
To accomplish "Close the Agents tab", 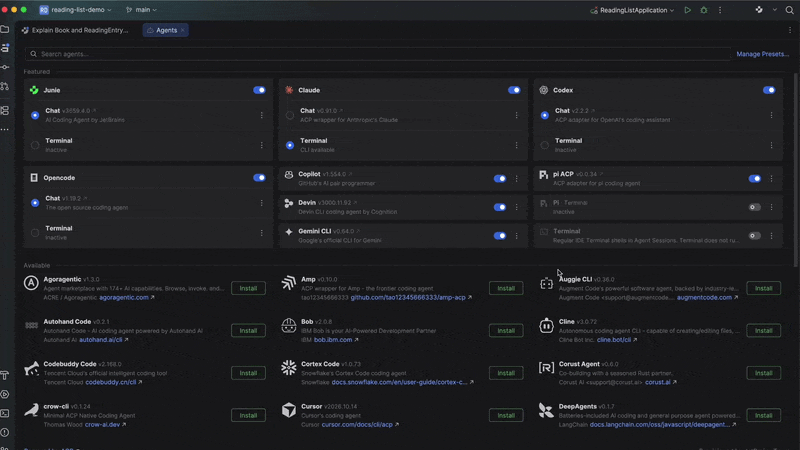I will pos(183,30).
